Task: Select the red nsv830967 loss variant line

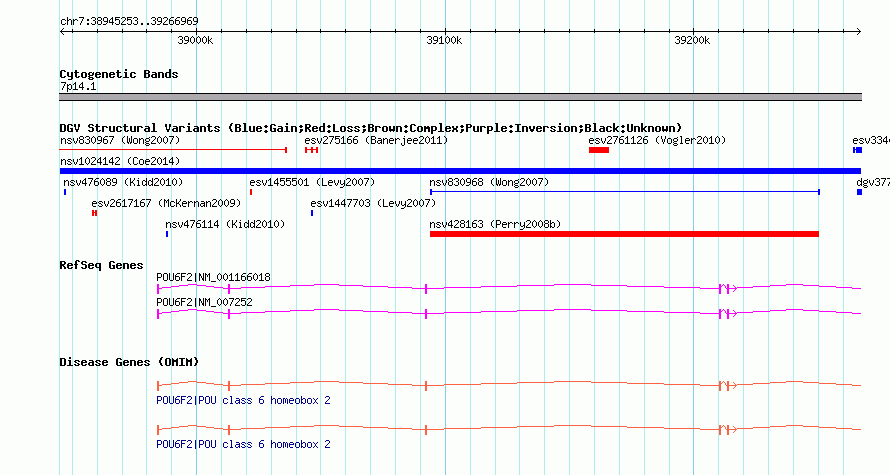Action: click(x=173, y=150)
